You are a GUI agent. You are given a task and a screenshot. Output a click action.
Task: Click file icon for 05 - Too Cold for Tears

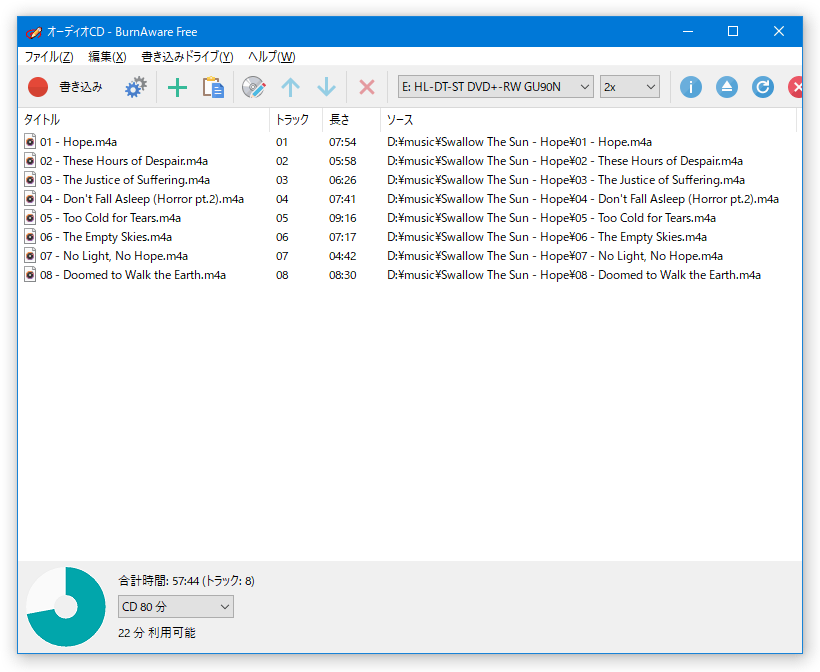pyautogui.click(x=30, y=218)
